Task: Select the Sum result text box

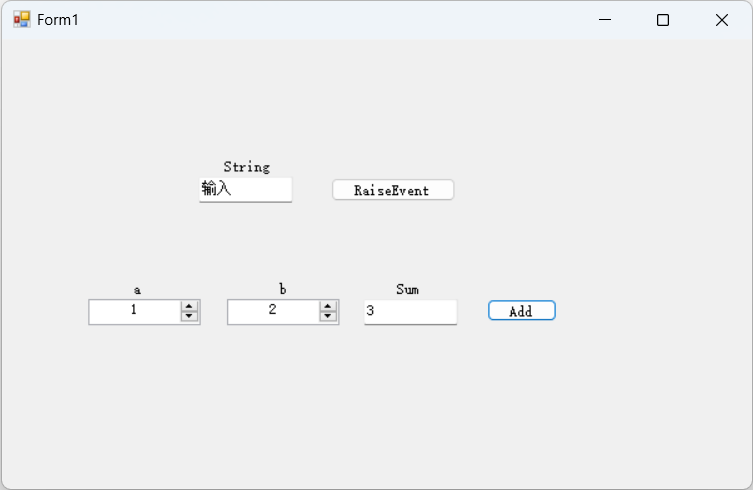Action: (x=410, y=311)
